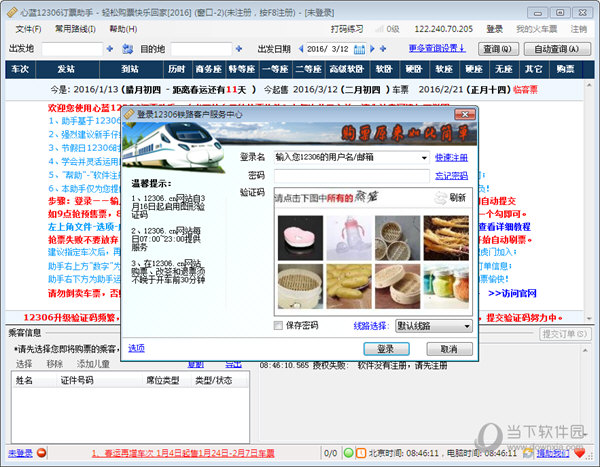Screen dimensions: 600x467
Task: Go to next departure date arrow
Action: coord(372,49)
